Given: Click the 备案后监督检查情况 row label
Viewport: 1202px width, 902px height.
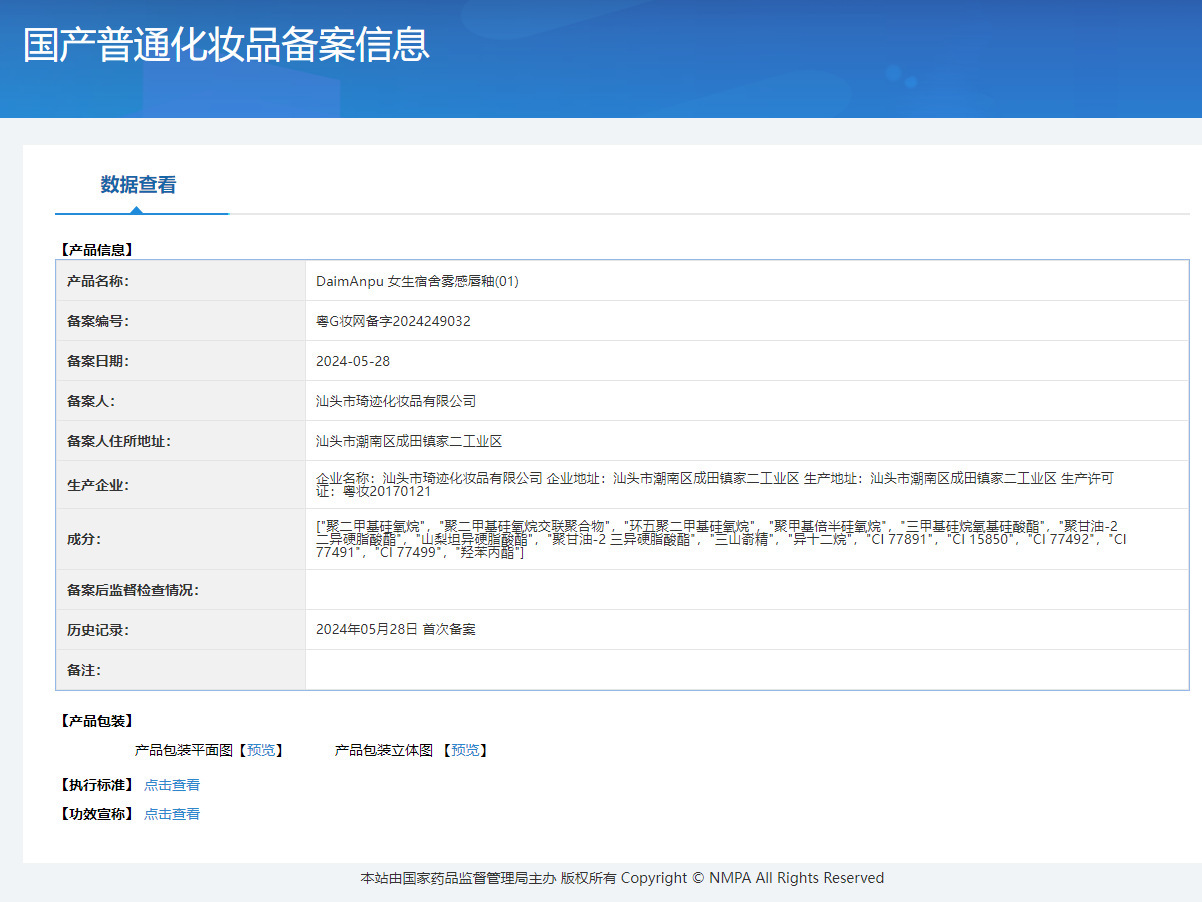Looking at the screenshot, I should 133,590.
